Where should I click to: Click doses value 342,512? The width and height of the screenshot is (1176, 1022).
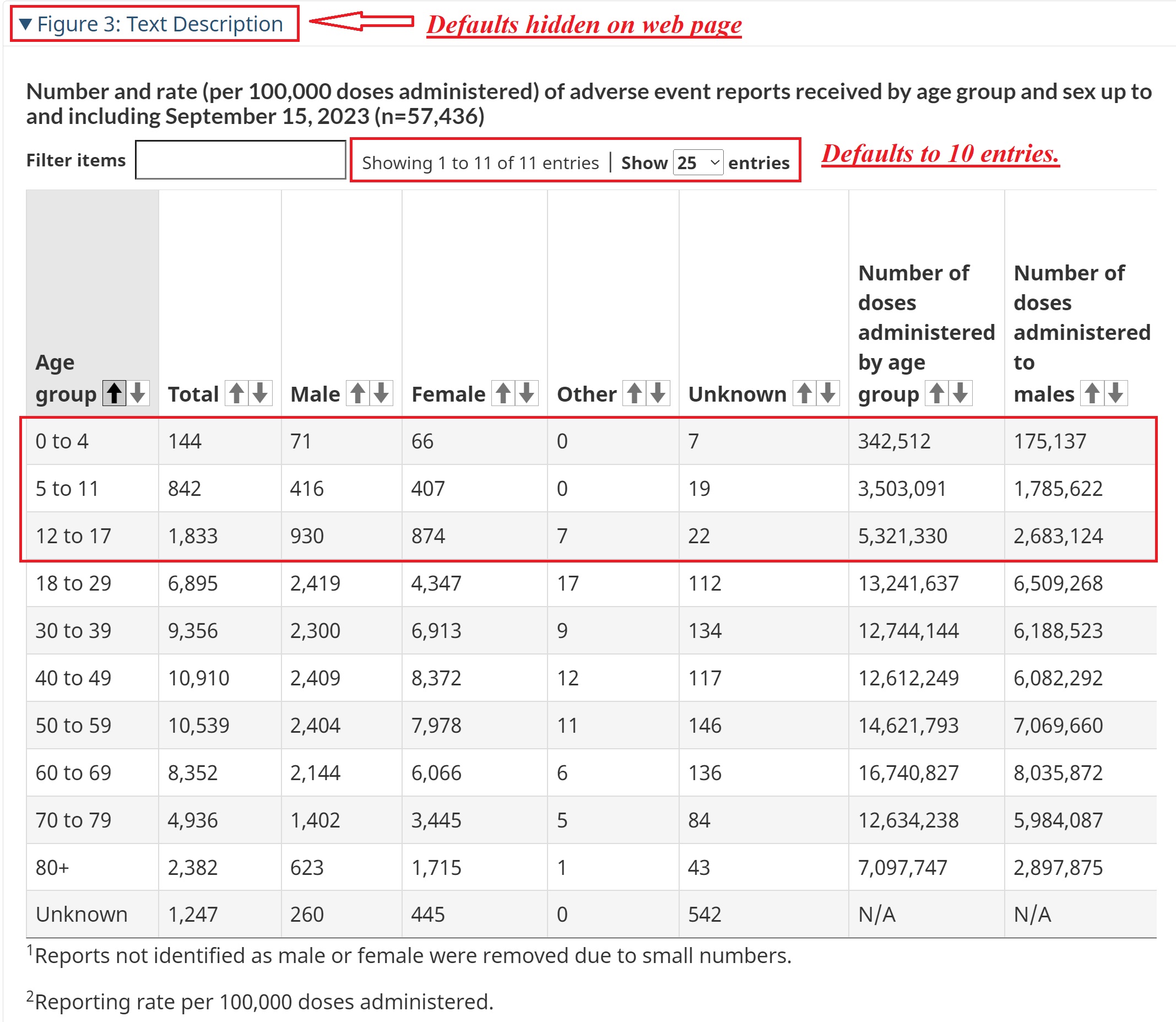895,441
